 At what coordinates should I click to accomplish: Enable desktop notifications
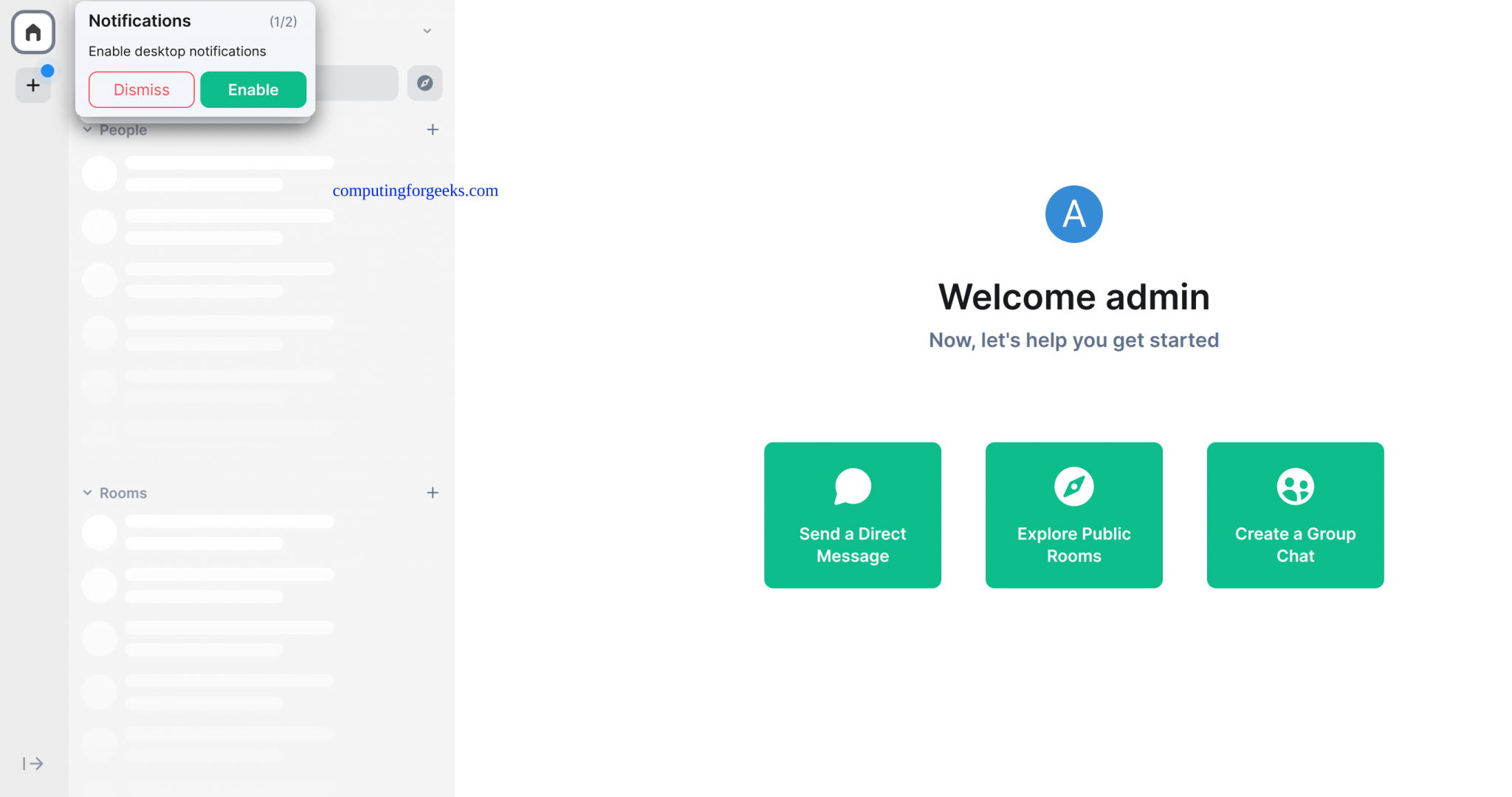253,89
